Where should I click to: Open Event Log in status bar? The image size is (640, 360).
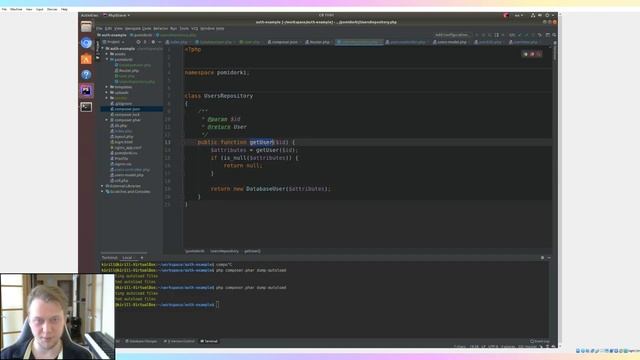[540, 341]
